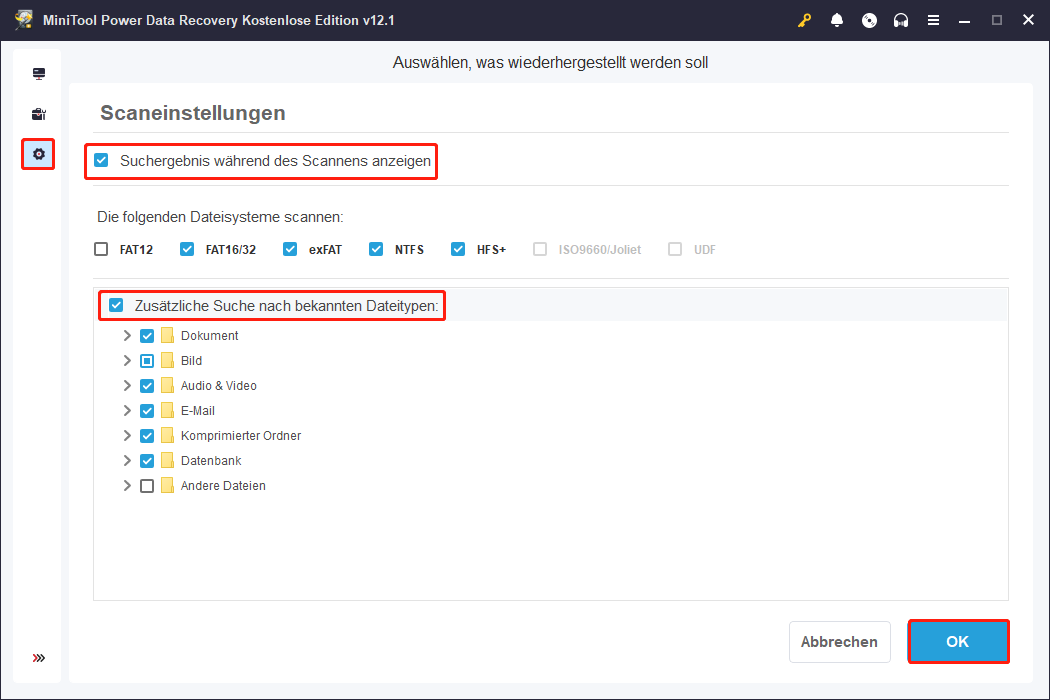The image size is (1050, 700).
Task: Click the Audio & Video folder icon
Action: [x=167, y=386]
